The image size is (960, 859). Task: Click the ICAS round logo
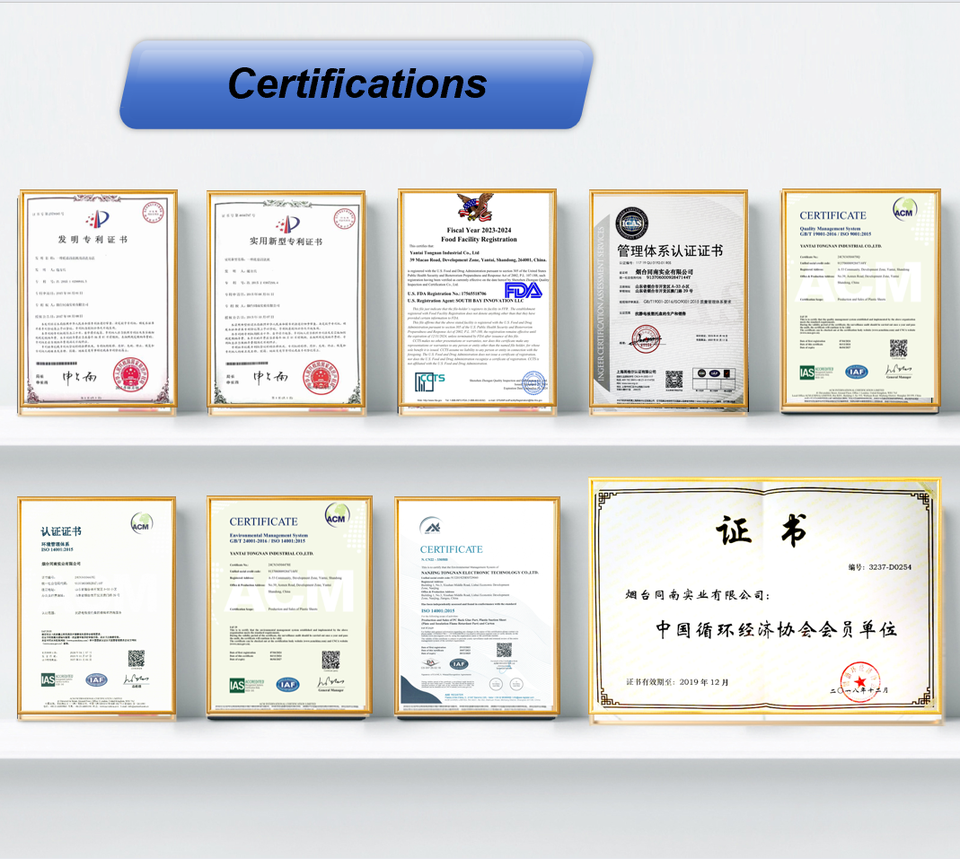[632, 223]
